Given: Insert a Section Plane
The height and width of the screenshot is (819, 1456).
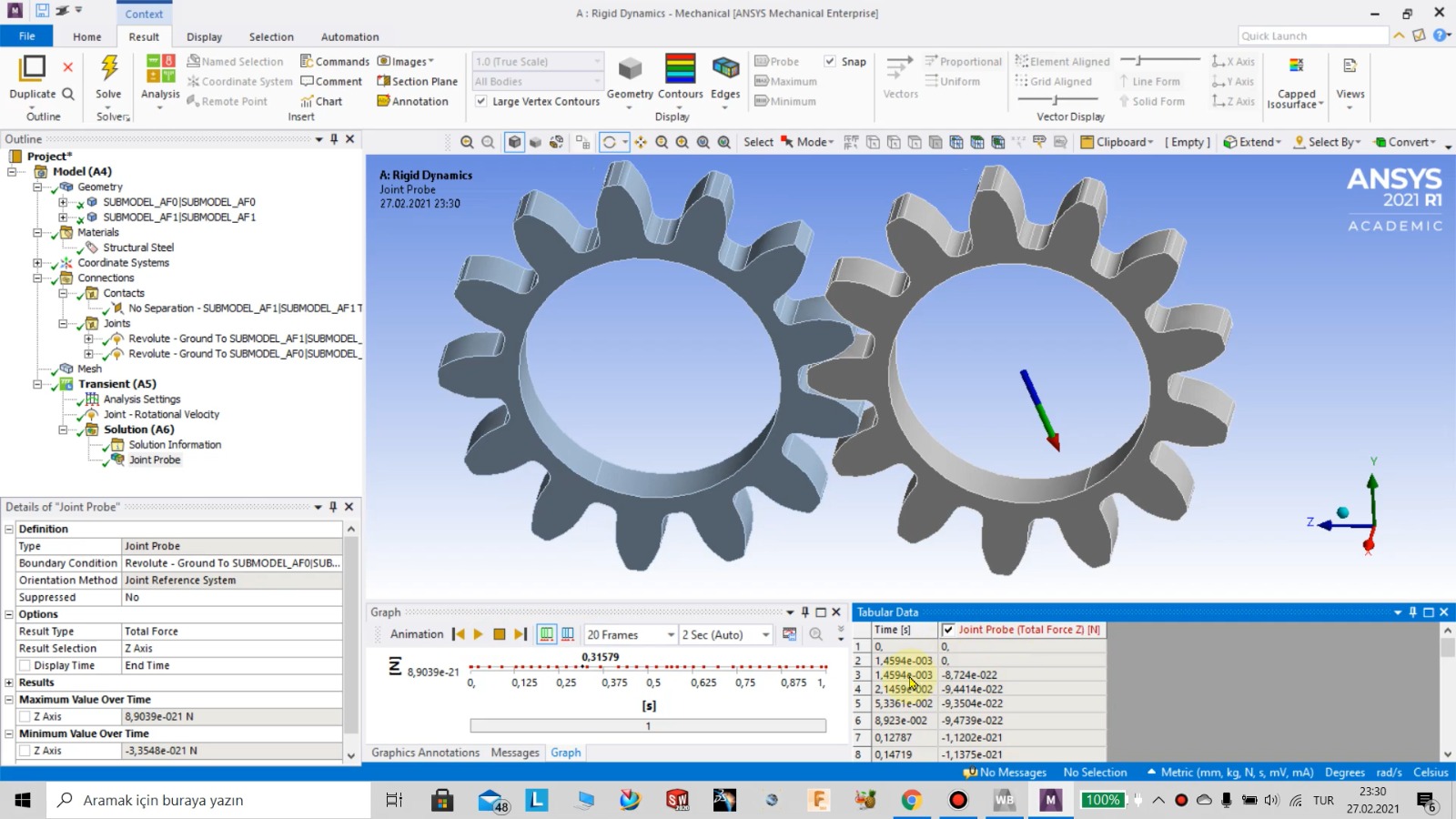Looking at the screenshot, I should click(418, 81).
